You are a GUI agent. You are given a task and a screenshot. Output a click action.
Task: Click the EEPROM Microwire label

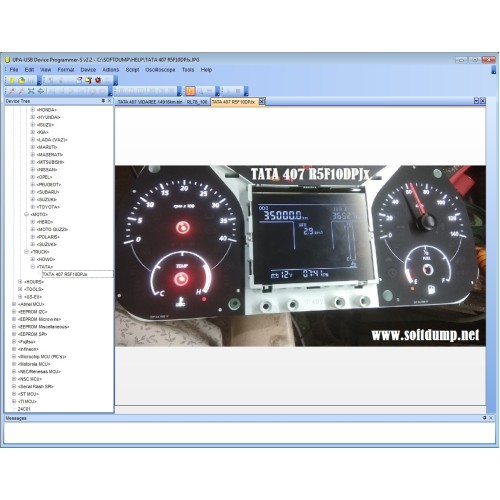40,319
